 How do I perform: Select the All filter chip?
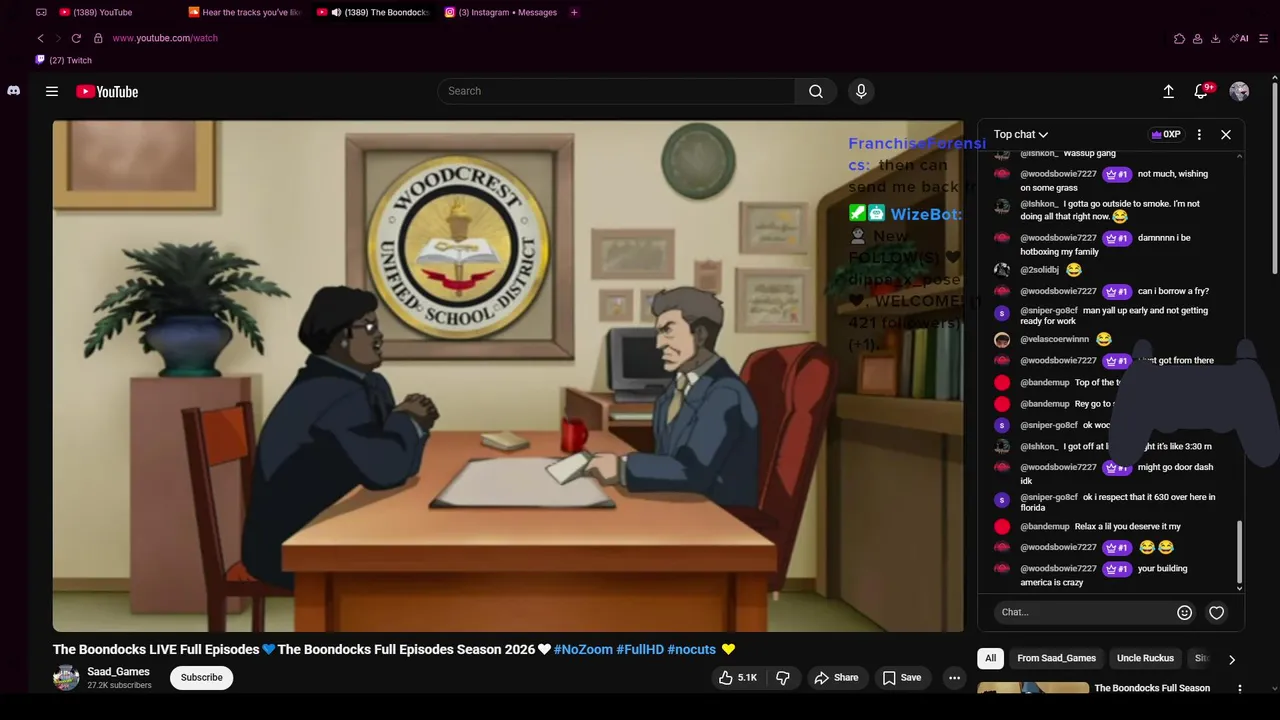click(990, 658)
